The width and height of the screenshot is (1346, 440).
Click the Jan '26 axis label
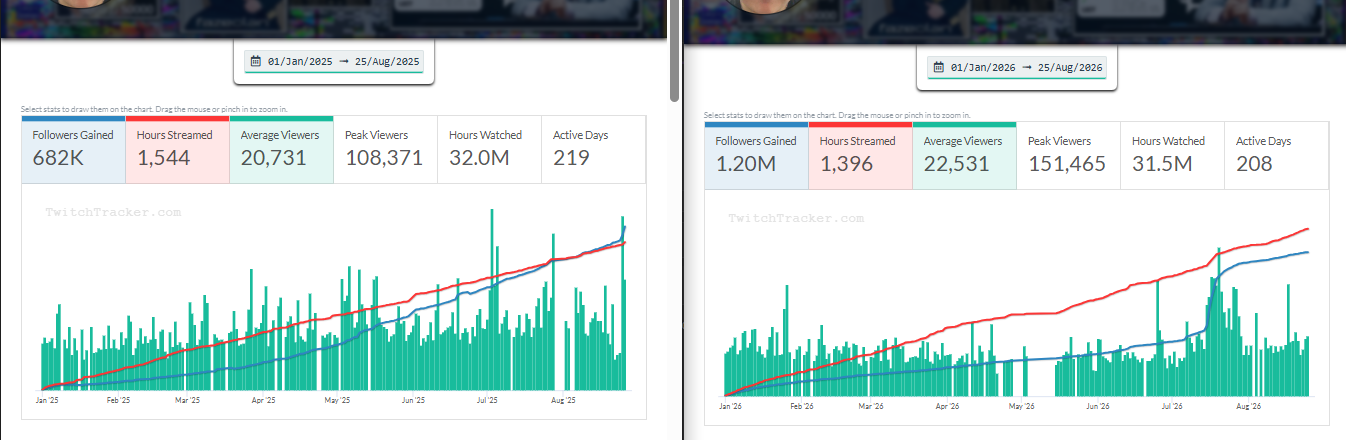point(731,407)
